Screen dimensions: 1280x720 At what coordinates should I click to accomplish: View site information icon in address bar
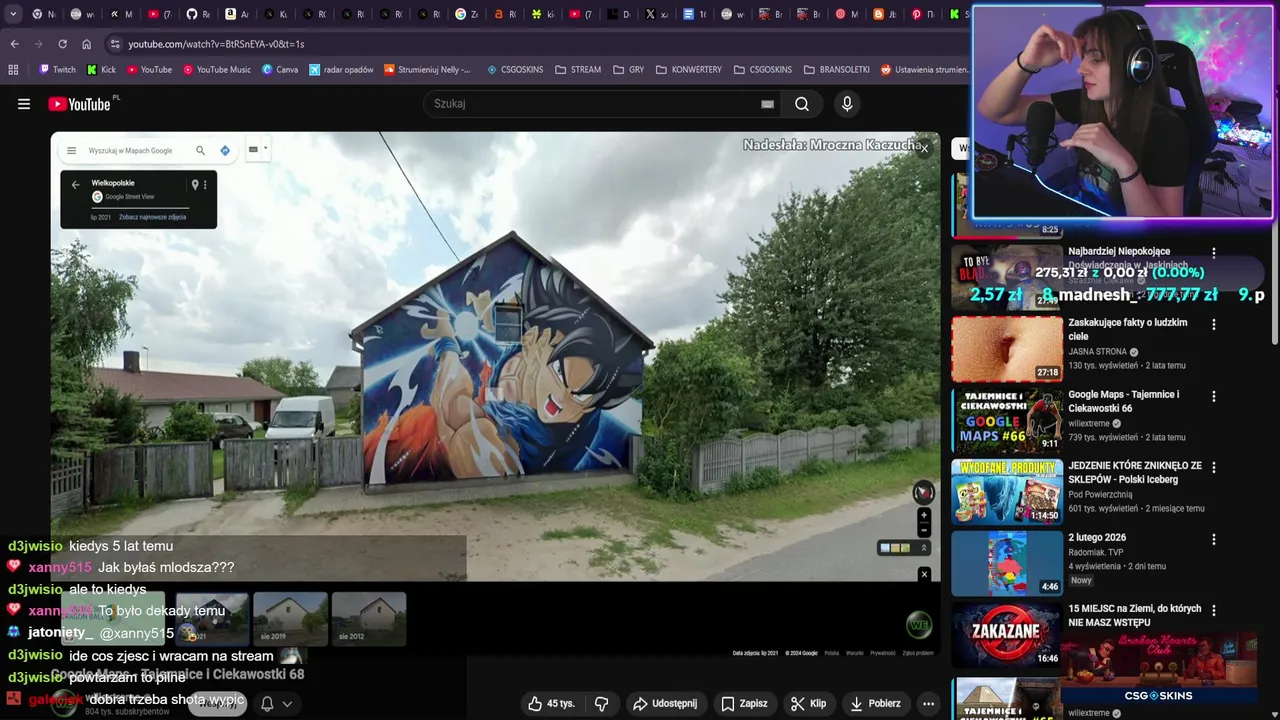point(115,44)
